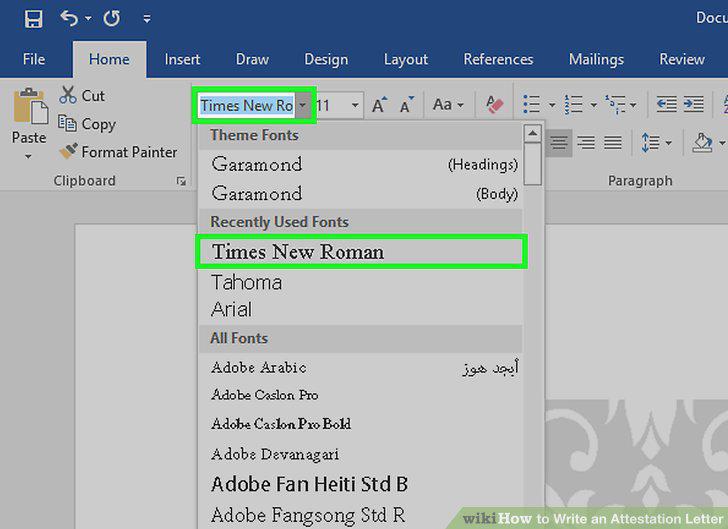
Task: Click the Undo arrow icon
Action: (x=69, y=18)
